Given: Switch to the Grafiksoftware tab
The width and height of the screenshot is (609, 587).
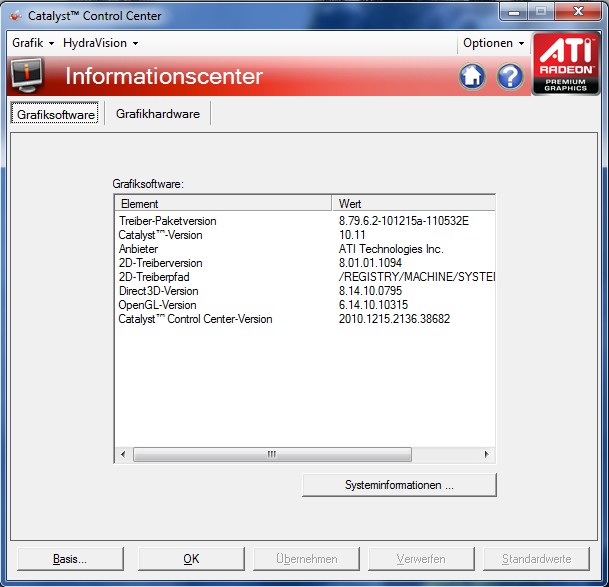Looking at the screenshot, I should [55, 114].
